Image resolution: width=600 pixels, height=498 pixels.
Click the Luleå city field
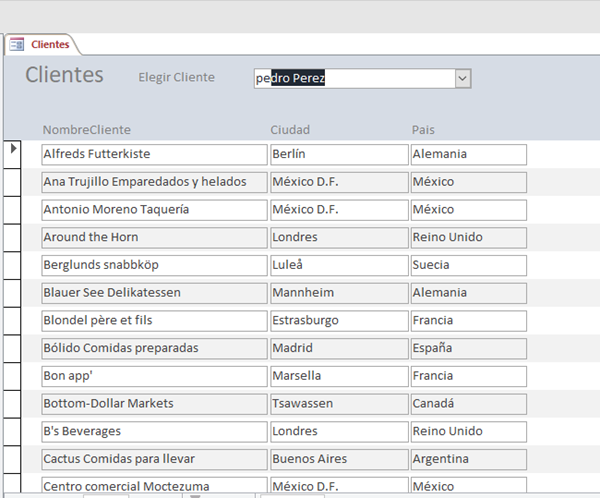(338, 265)
